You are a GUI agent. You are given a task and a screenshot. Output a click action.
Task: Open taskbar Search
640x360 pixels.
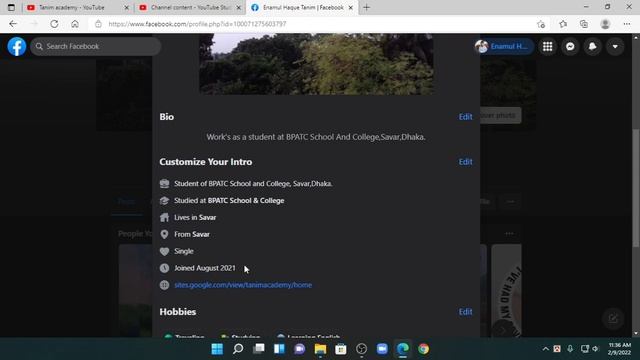click(x=238, y=349)
